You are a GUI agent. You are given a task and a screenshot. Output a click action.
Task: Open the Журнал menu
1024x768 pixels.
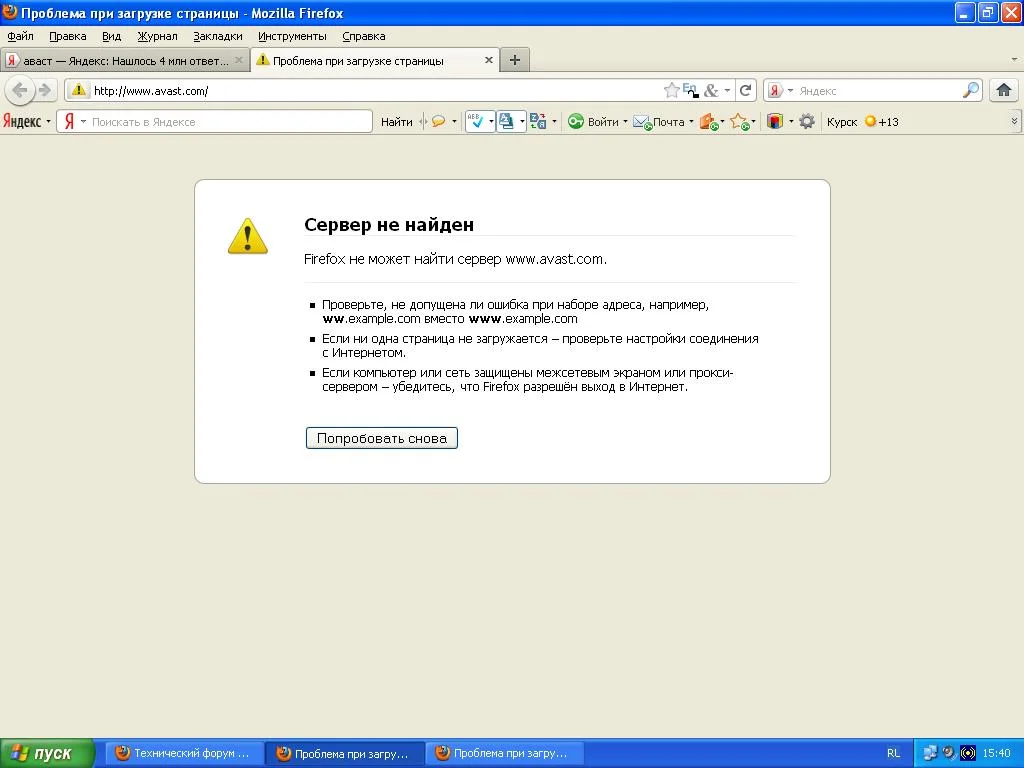click(x=157, y=36)
